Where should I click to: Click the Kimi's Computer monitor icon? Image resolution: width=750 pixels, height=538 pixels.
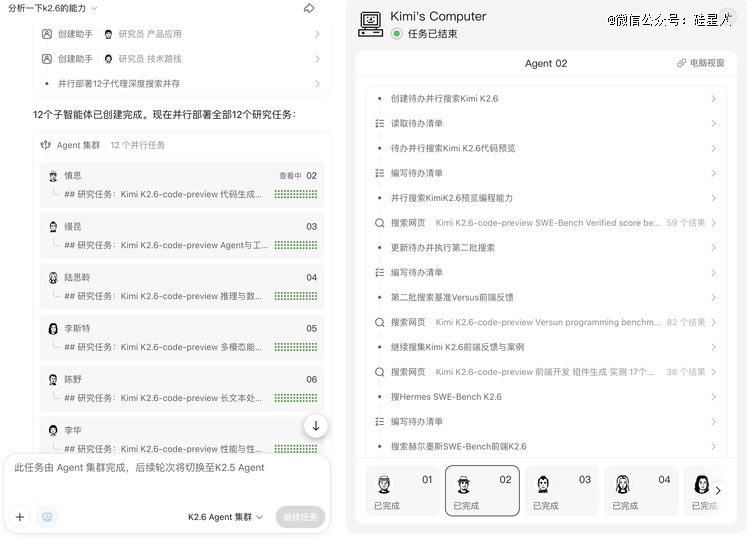(x=371, y=24)
